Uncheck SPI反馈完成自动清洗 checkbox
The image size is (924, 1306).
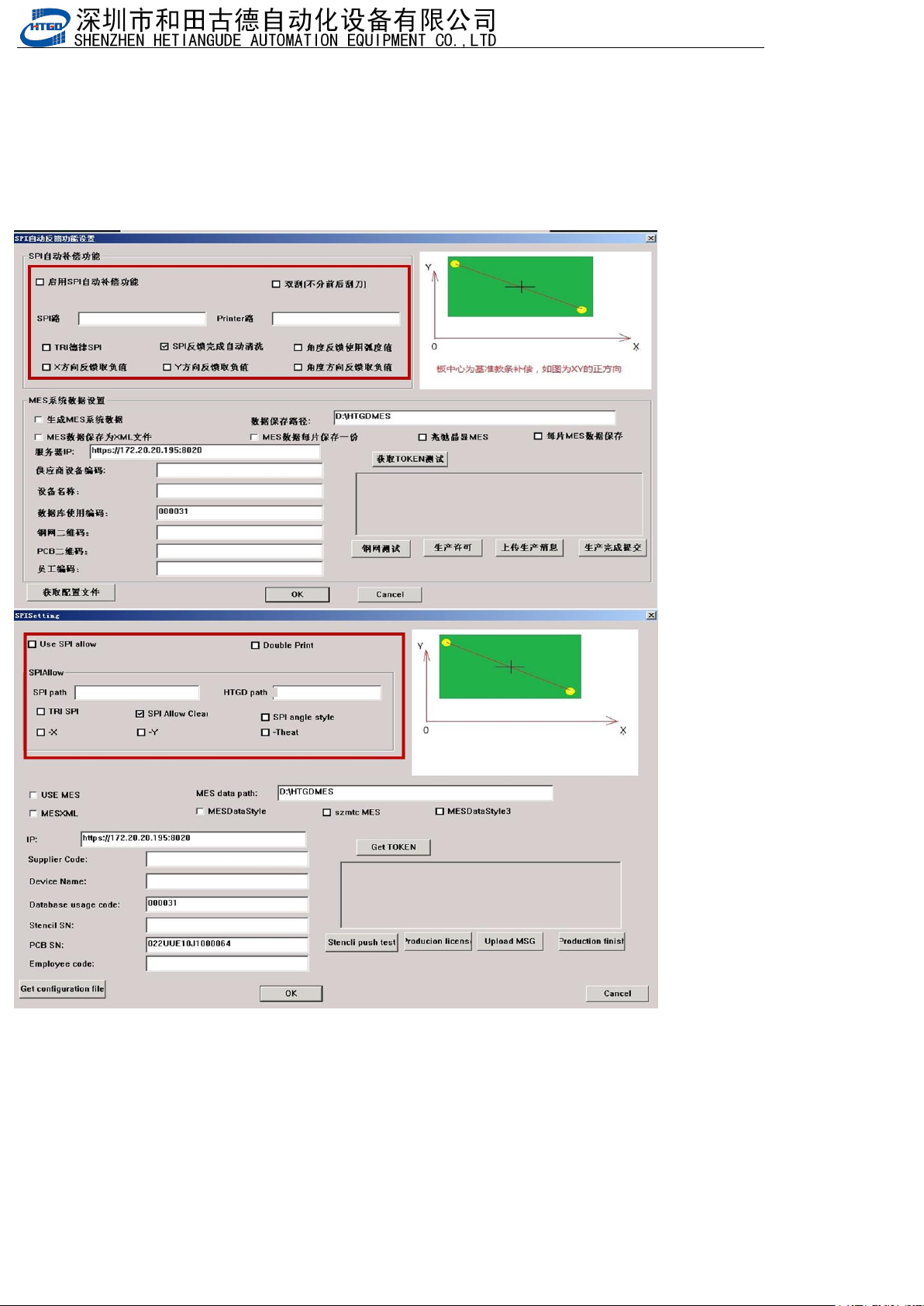pos(164,346)
